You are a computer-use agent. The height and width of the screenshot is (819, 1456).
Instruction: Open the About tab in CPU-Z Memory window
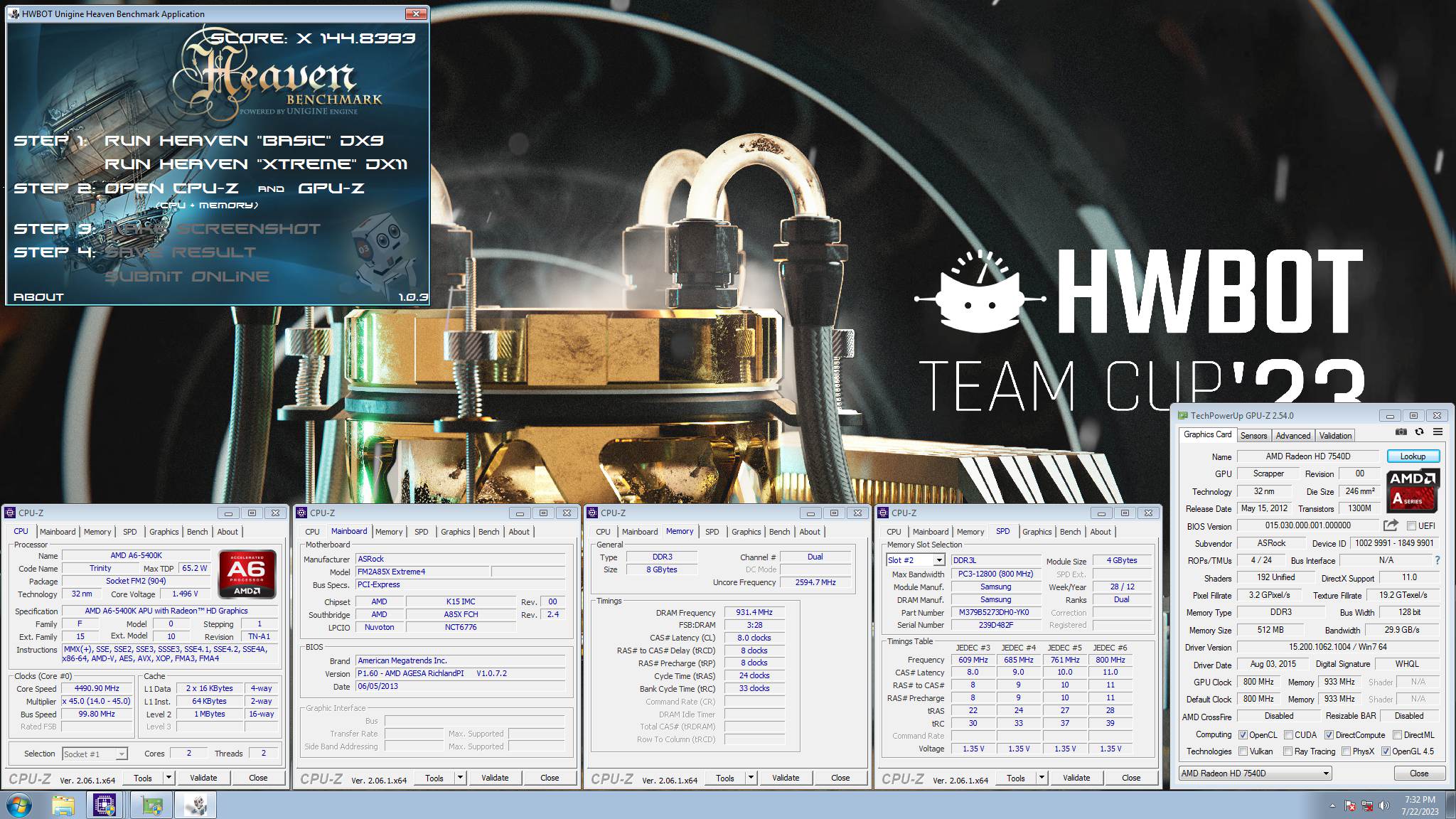tap(810, 532)
